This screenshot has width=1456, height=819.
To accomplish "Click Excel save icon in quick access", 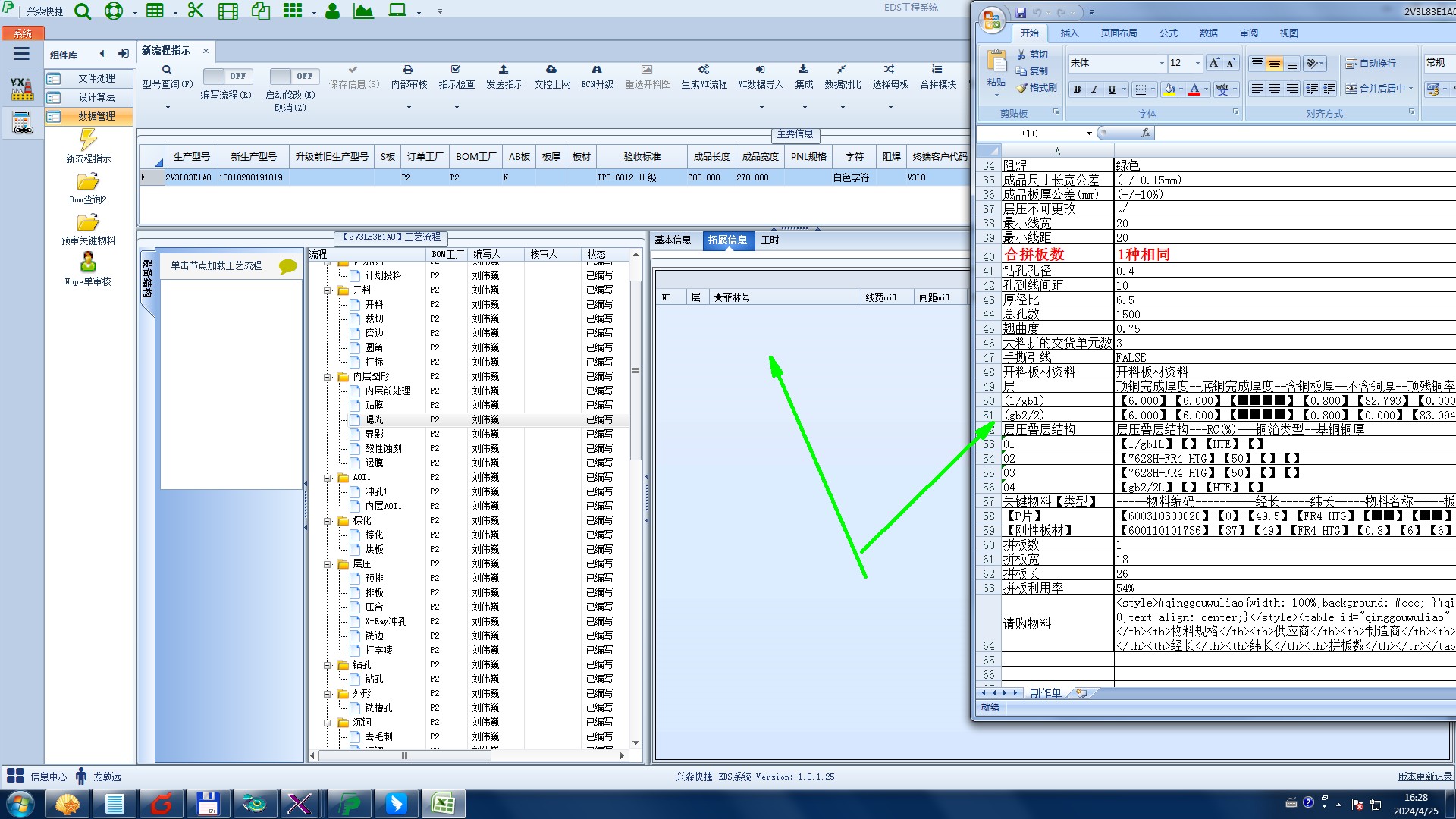I will [1021, 12].
